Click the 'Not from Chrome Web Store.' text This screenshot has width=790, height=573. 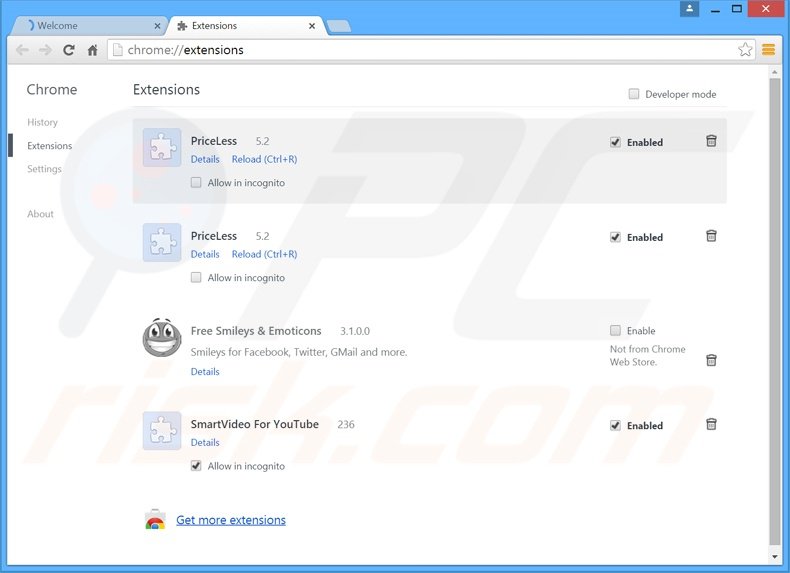(x=647, y=355)
